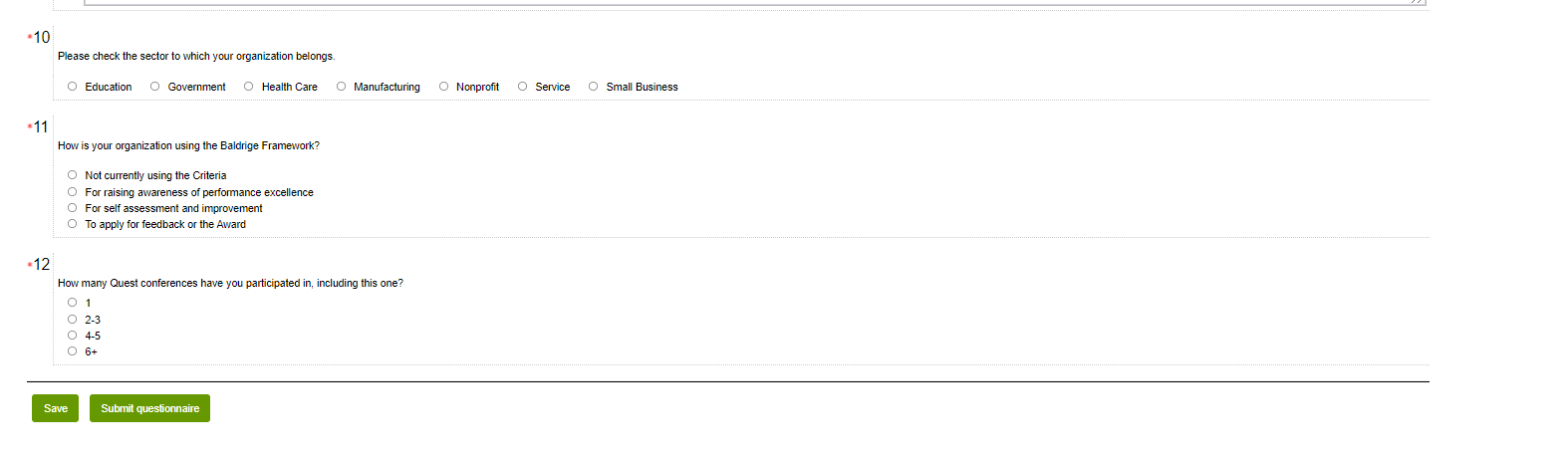1568x463 pixels.
Task: Select For self assessment and improvement
Action: (x=72, y=208)
